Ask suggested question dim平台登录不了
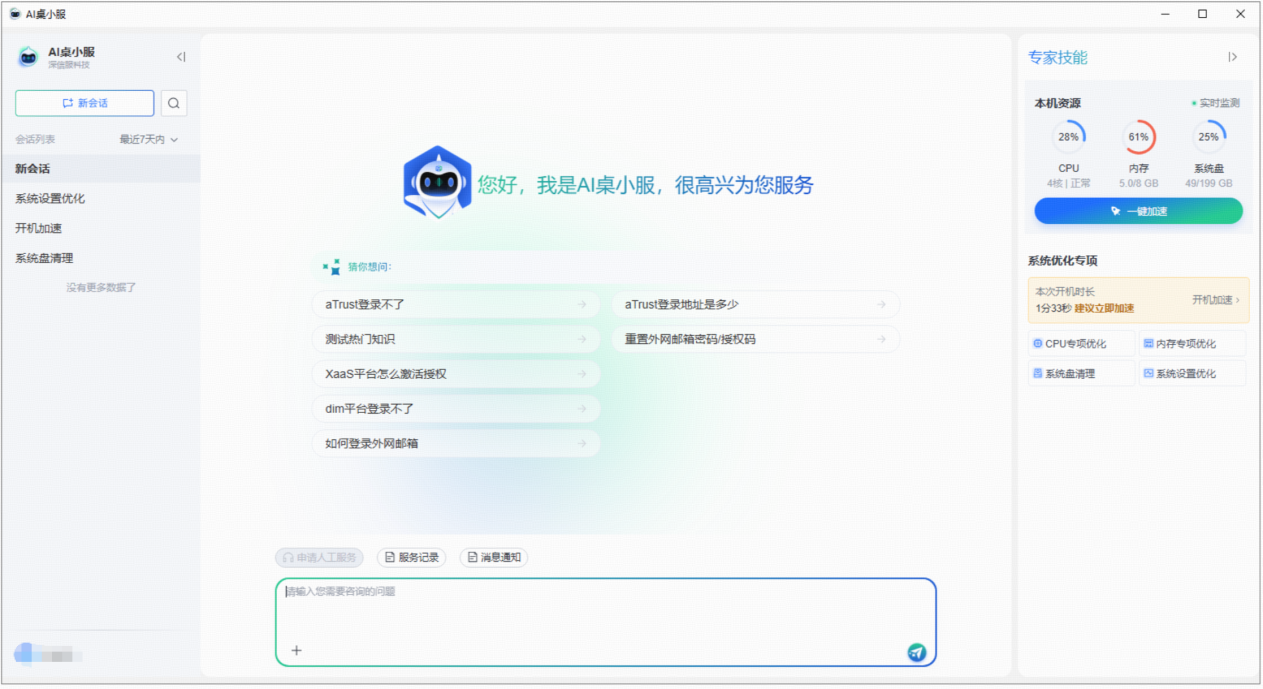1263x689 pixels. [x=456, y=409]
